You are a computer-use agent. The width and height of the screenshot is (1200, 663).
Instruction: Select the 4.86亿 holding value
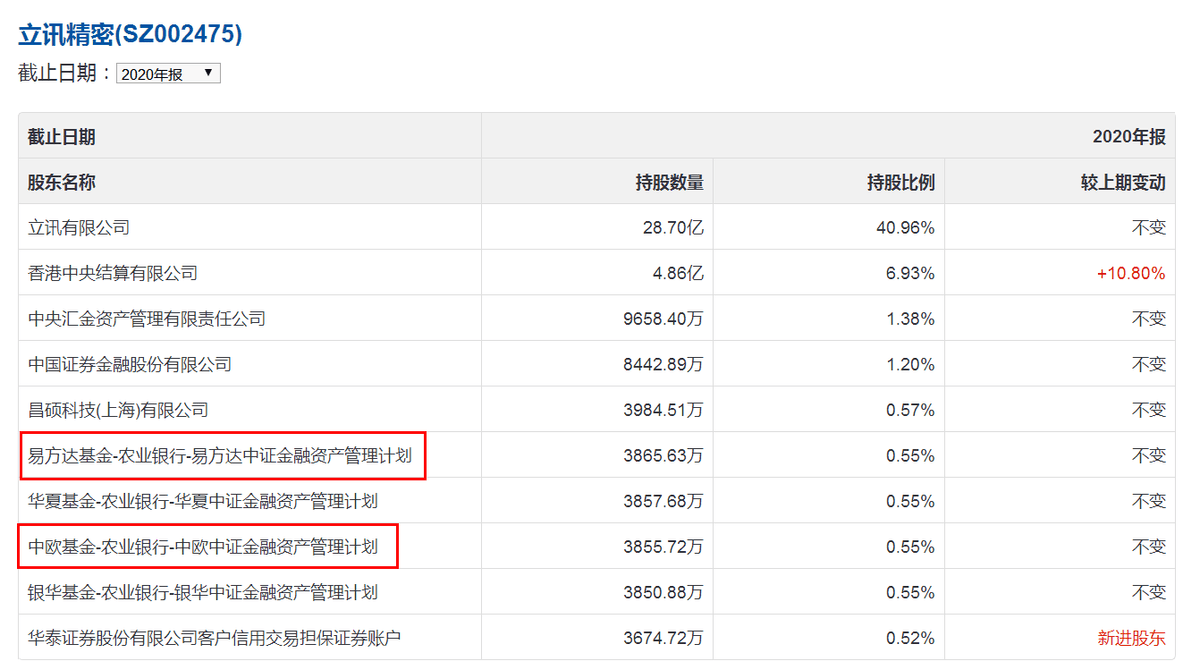tap(678, 273)
